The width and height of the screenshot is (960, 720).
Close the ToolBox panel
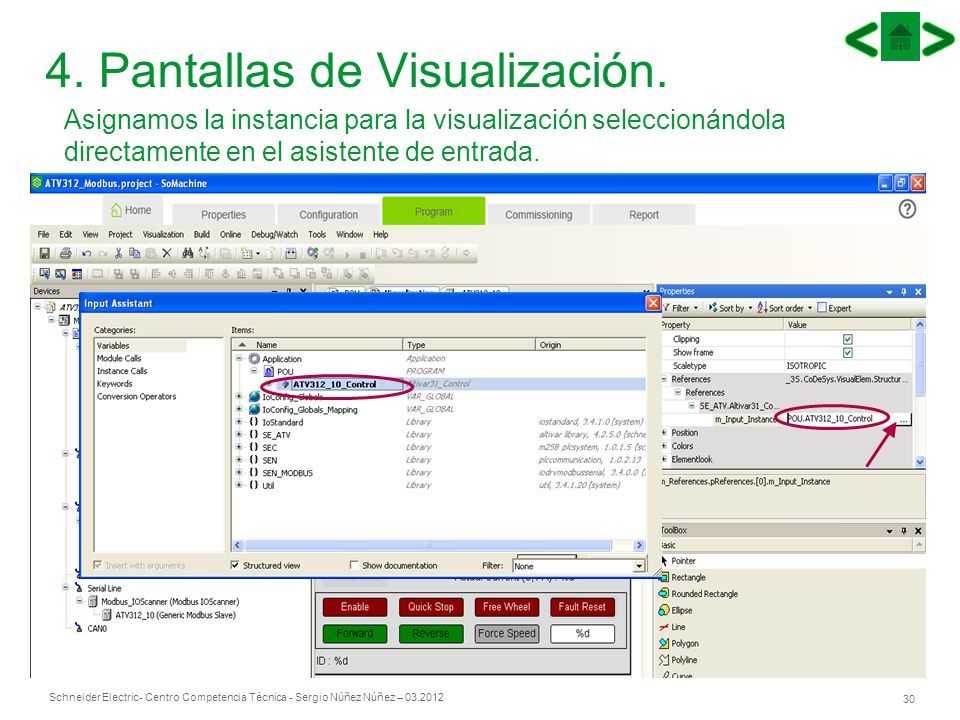[918, 531]
